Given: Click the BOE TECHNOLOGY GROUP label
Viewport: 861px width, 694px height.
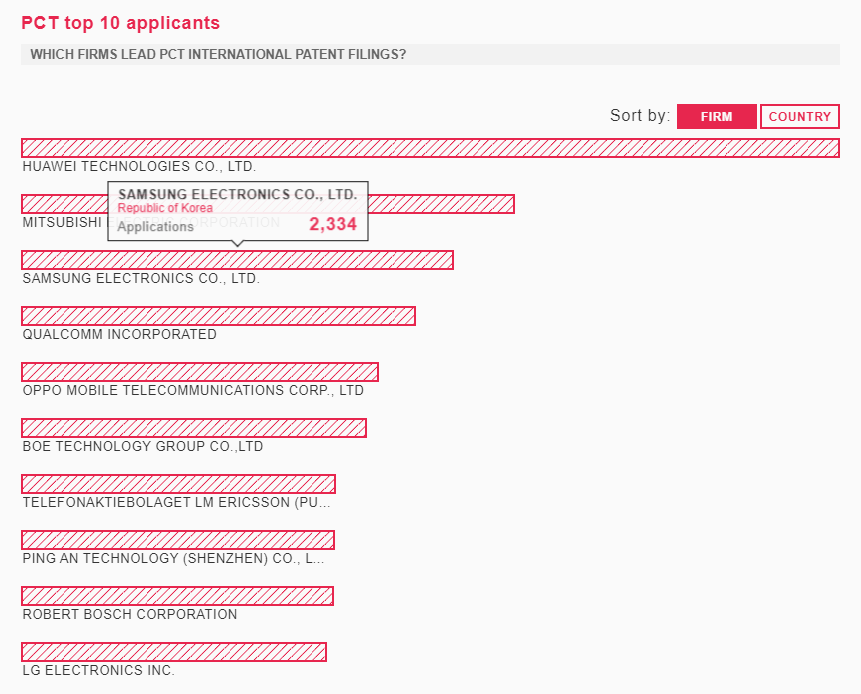Looking at the screenshot, I should click(x=143, y=447).
